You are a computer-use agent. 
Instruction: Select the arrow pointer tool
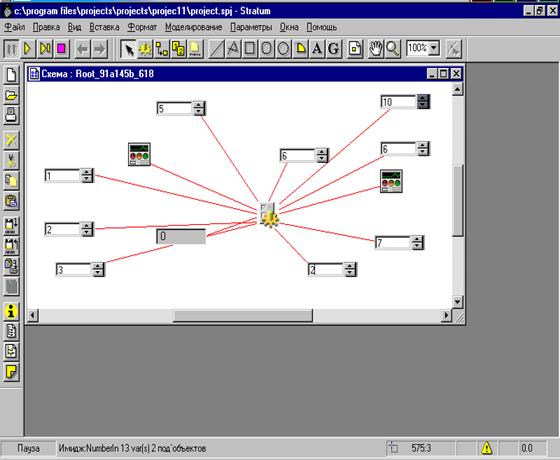pos(129,49)
